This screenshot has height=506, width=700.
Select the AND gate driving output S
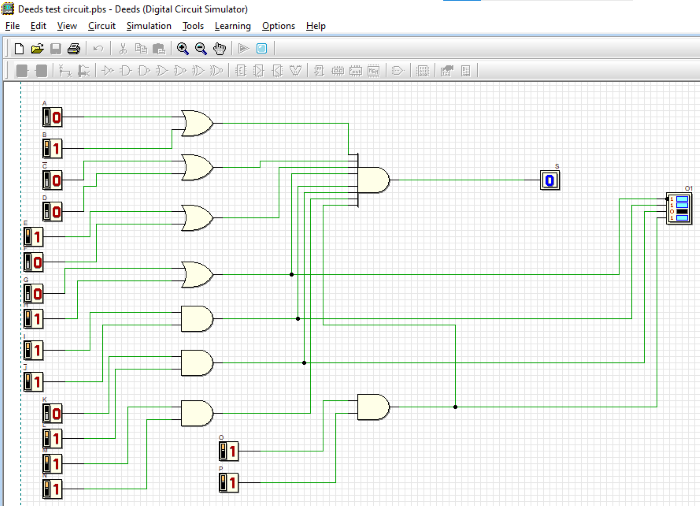click(x=374, y=180)
